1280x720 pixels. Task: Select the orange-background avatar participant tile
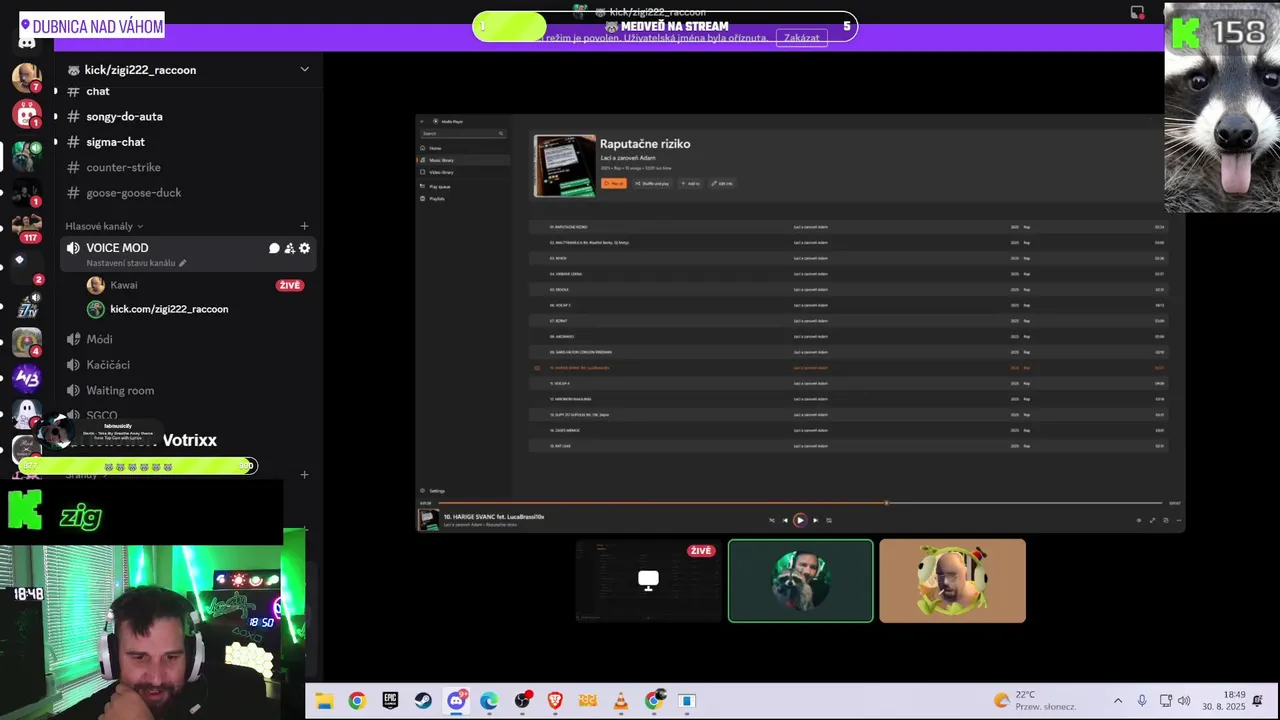point(952,581)
